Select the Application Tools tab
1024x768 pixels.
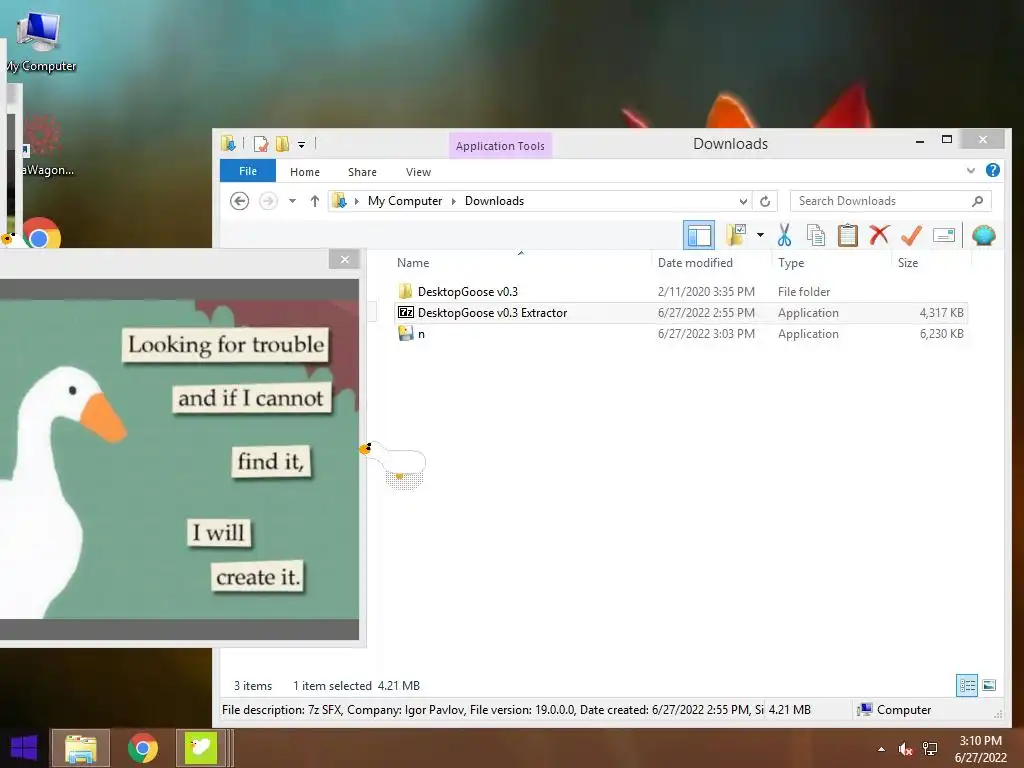click(500, 146)
